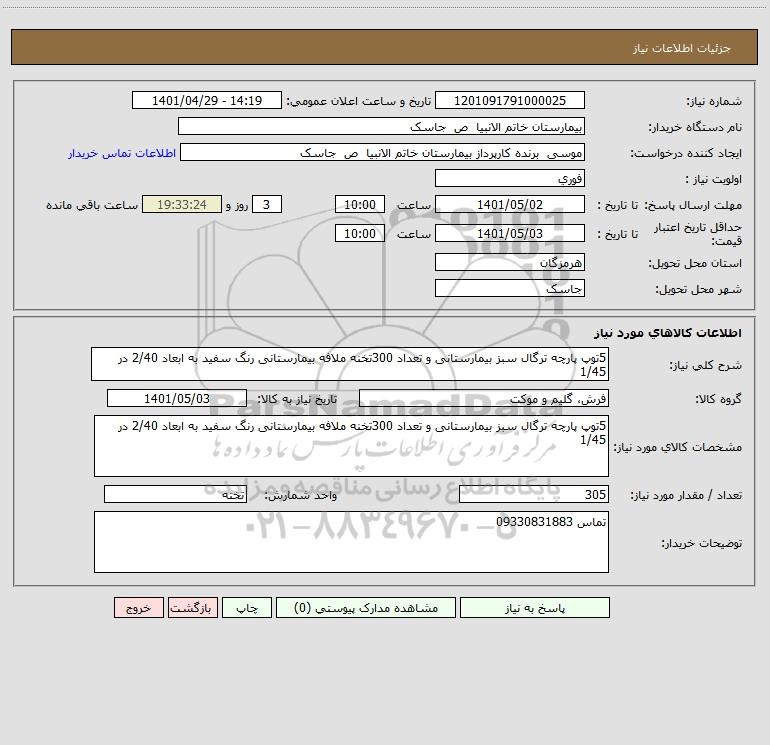Click the واحد شمارش field تخته
770x745 pixels.
175,495
